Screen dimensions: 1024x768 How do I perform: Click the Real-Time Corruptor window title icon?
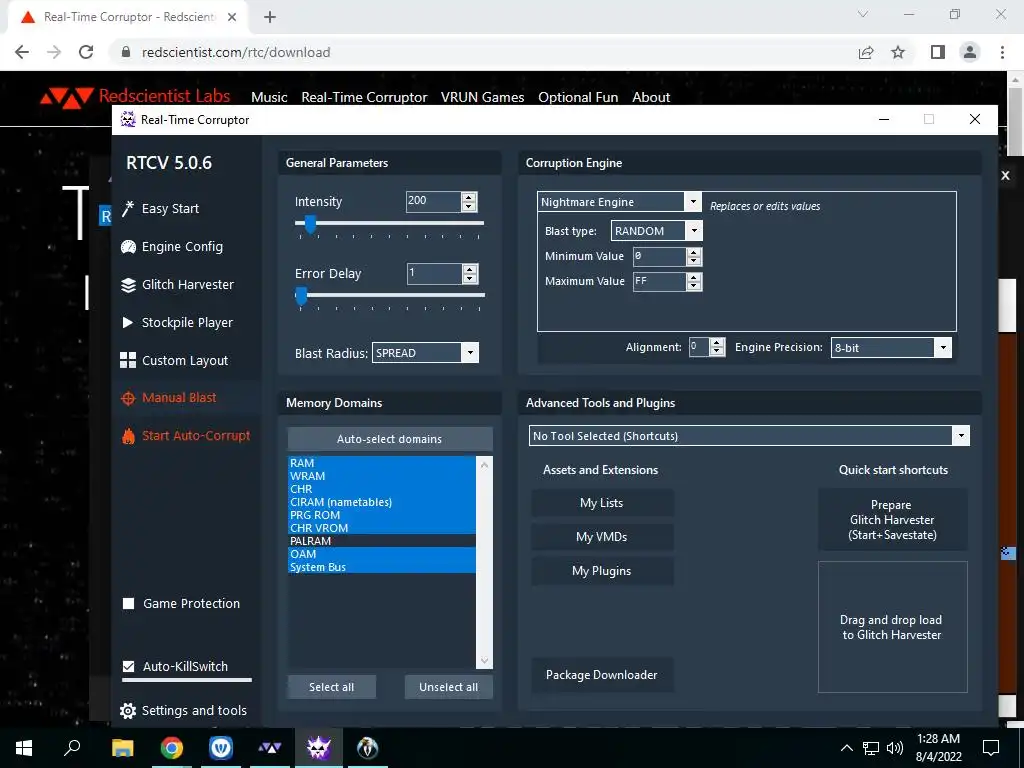click(128, 120)
